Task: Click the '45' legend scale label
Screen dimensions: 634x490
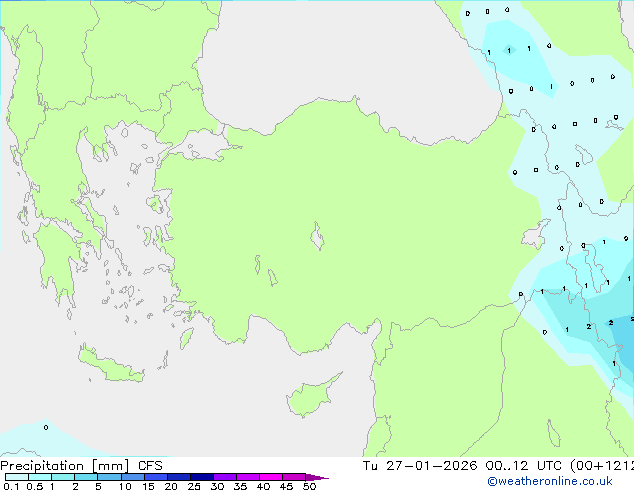Action: pos(286,486)
